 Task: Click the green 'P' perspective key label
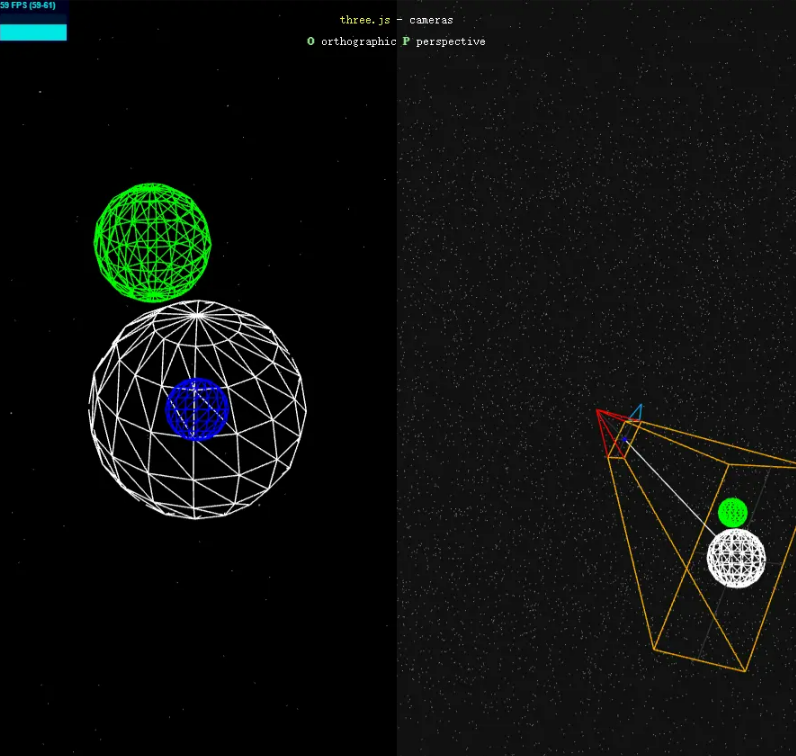click(x=406, y=41)
